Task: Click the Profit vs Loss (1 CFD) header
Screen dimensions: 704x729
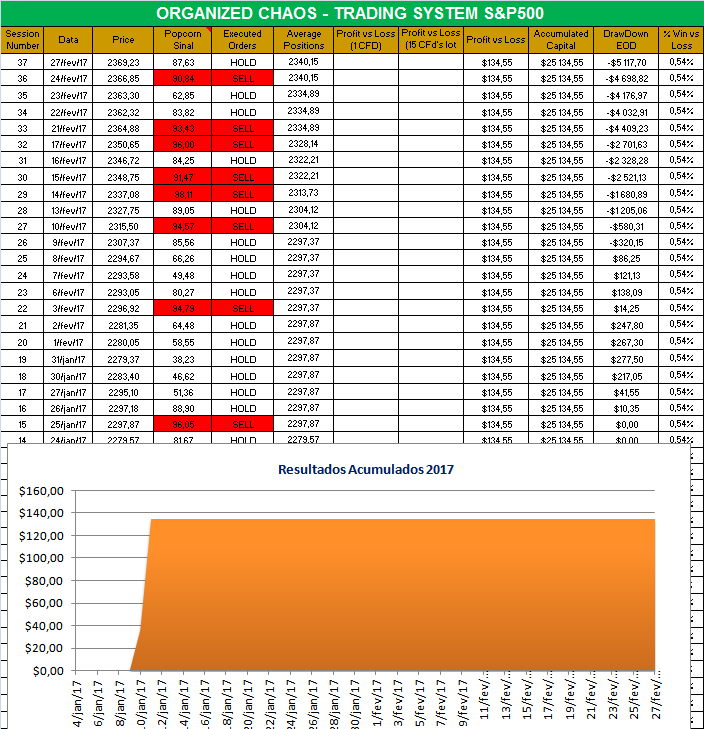Action: 366,40
